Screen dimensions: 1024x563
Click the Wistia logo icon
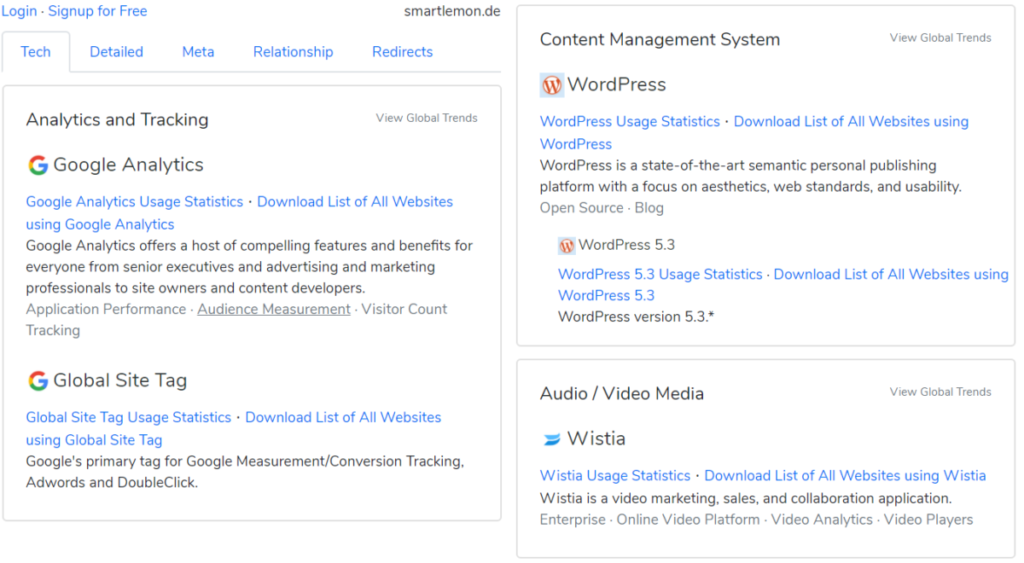click(552, 440)
